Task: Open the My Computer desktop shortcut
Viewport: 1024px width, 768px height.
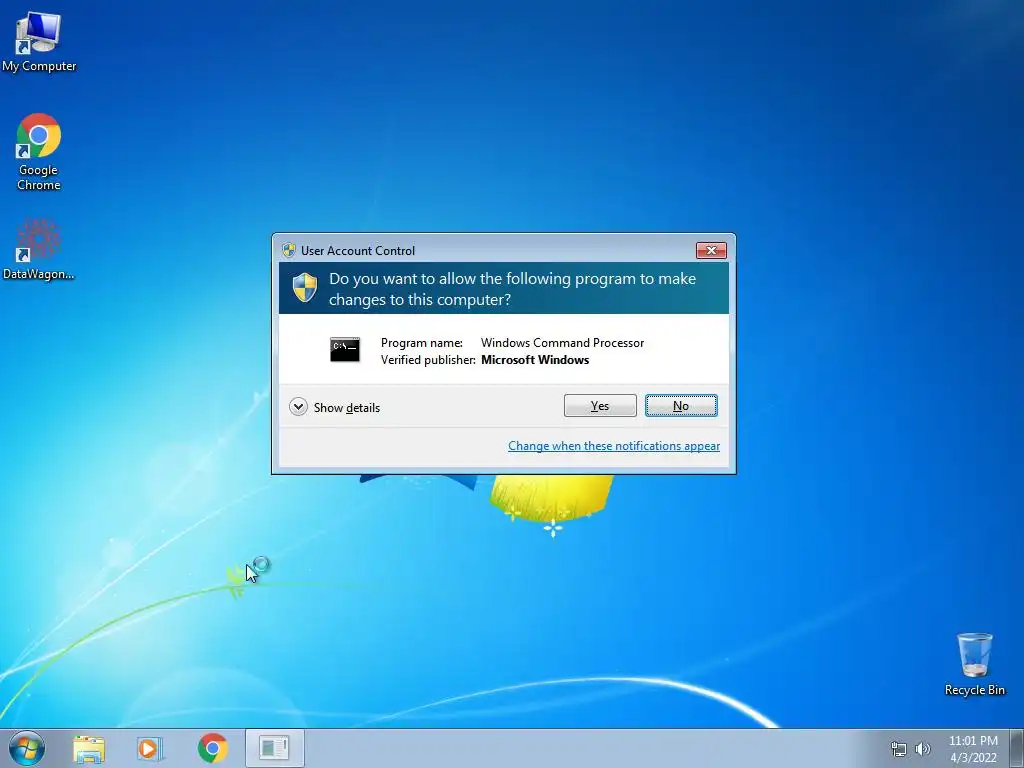Action: [39, 40]
